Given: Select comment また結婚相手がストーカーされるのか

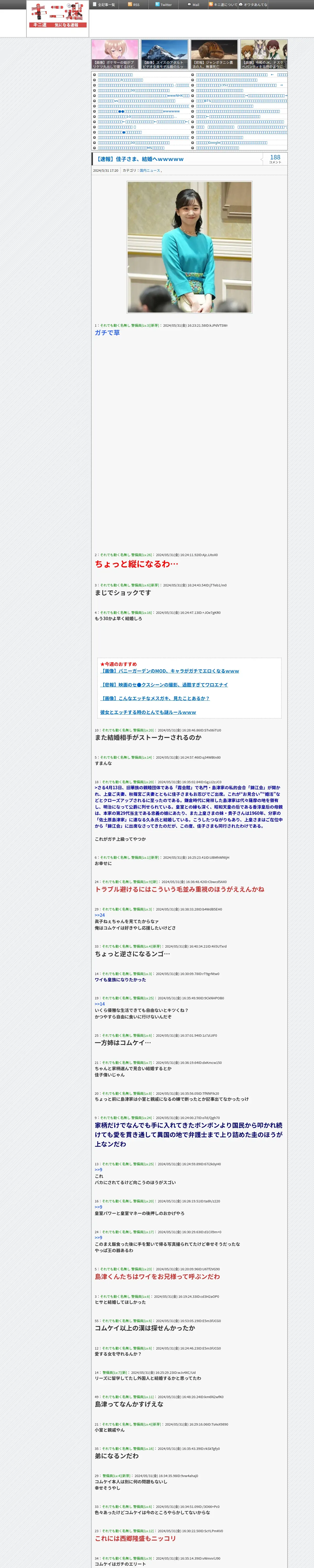Looking at the screenshot, I should (x=148, y=737).
